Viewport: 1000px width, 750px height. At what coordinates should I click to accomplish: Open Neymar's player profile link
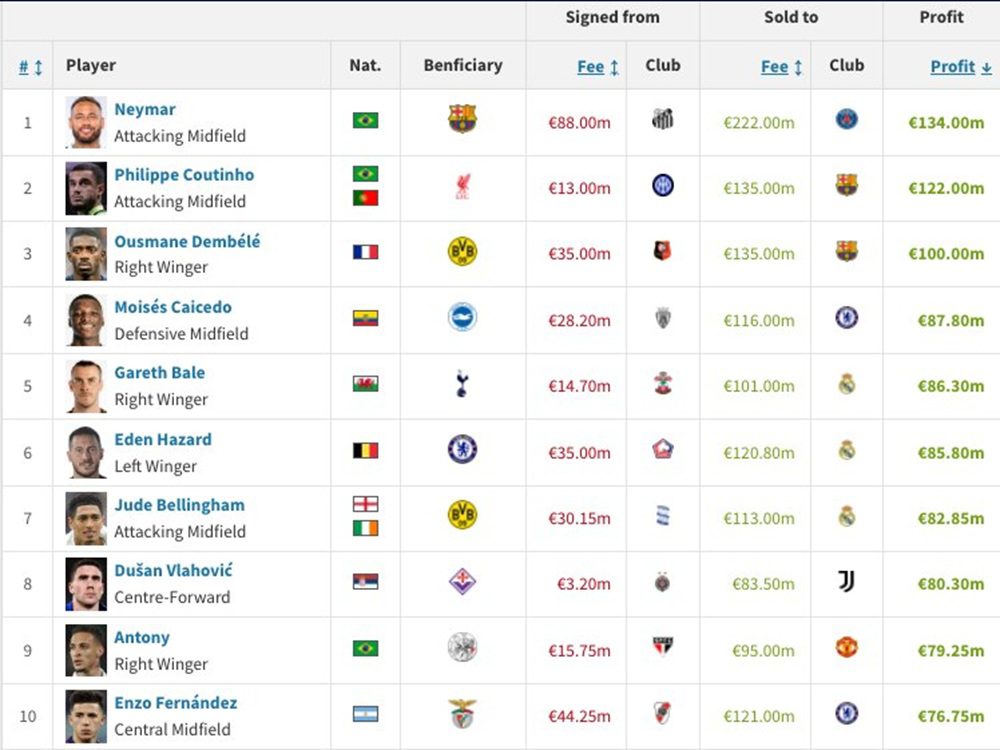[145, 109]
